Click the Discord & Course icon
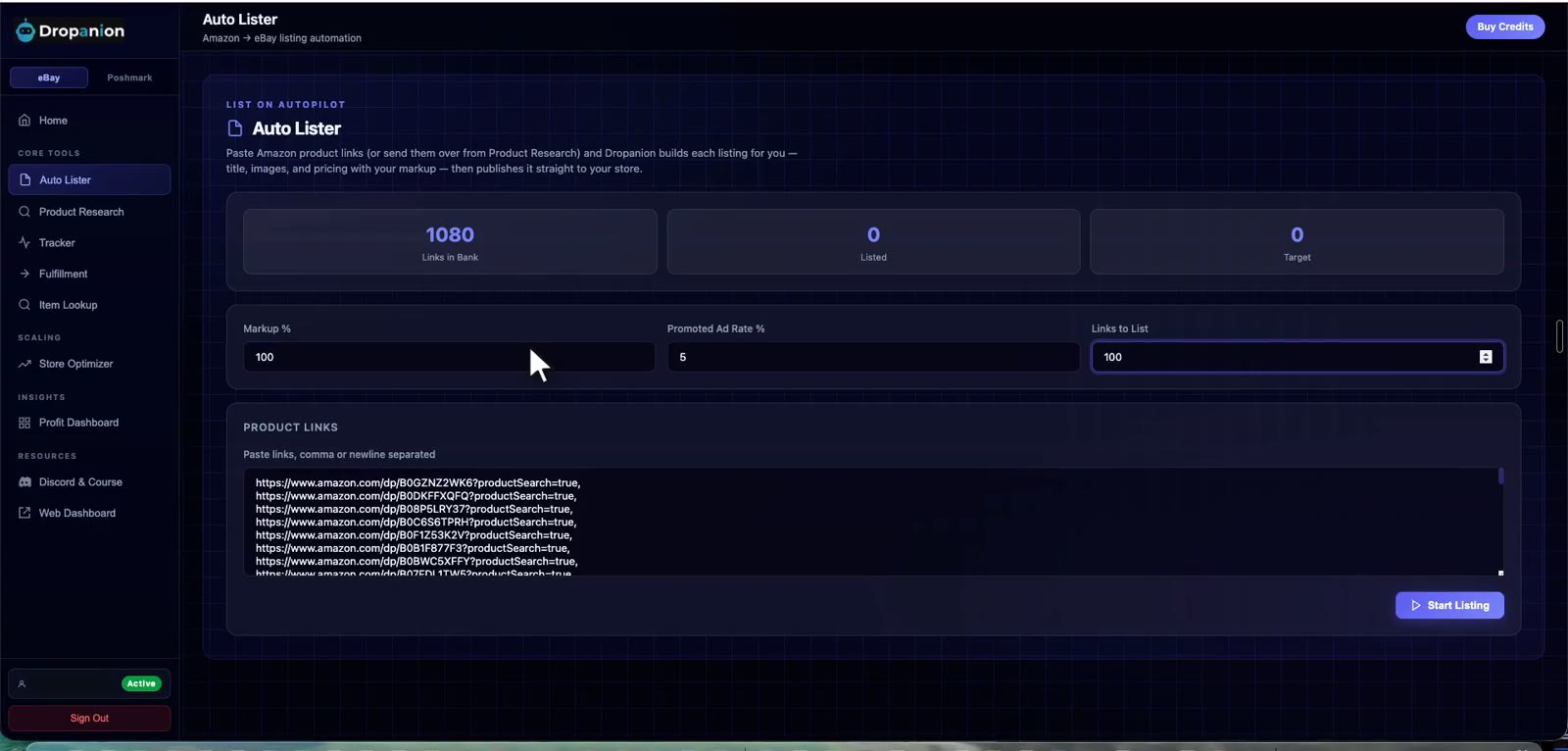 tap(24, 482)
